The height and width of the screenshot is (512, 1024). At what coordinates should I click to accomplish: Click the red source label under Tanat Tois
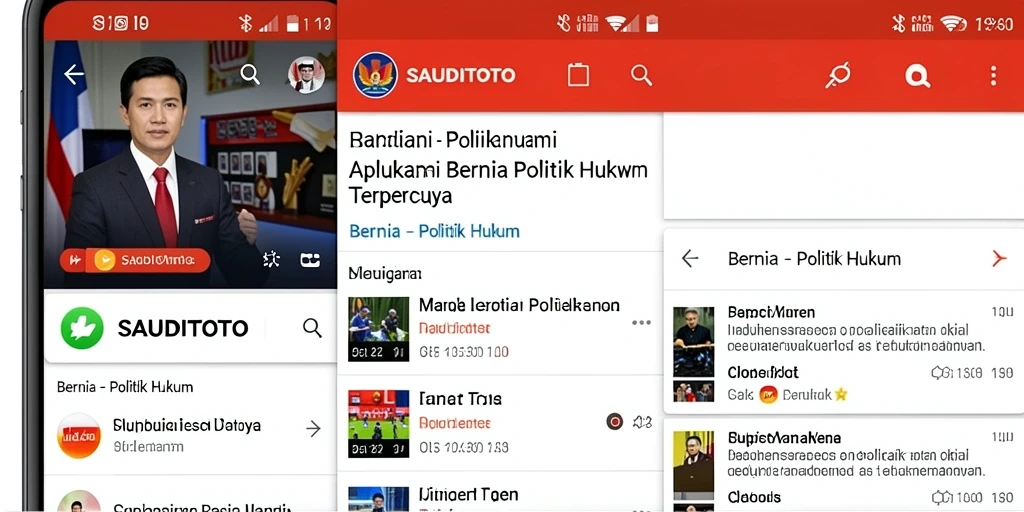click(455, 423)
